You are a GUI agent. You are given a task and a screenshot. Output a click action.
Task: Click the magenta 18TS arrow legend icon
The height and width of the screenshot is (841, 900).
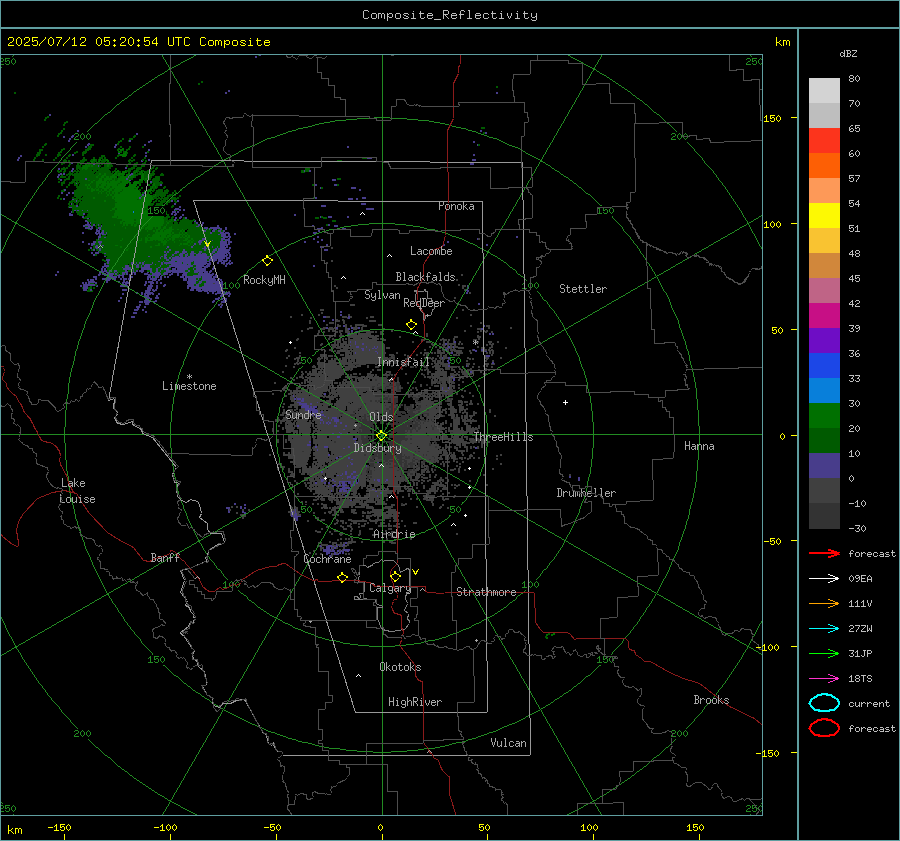[824, 679]
